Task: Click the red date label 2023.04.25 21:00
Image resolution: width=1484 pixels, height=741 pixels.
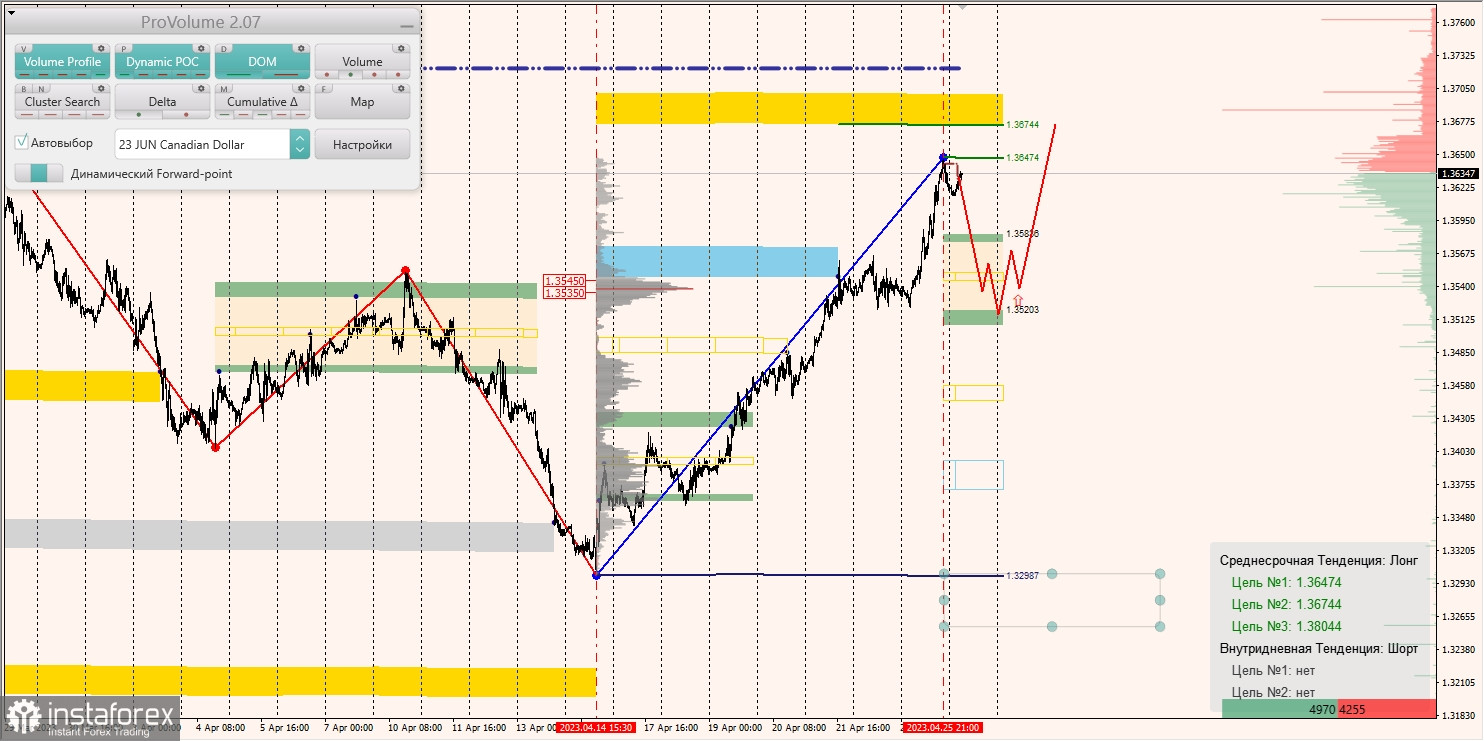Action: click(x=943, y=728)
